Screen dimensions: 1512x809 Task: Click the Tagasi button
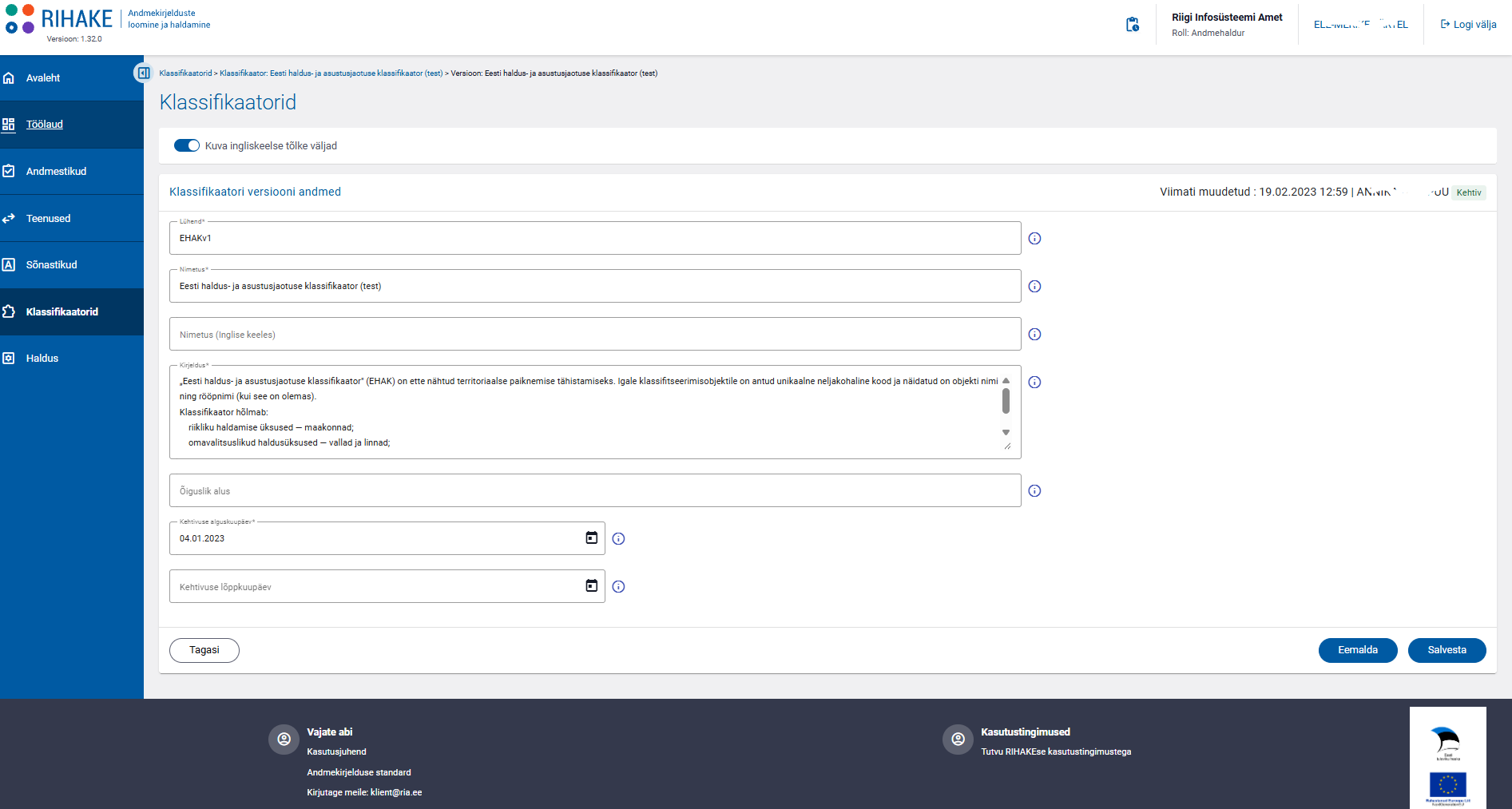204,650
